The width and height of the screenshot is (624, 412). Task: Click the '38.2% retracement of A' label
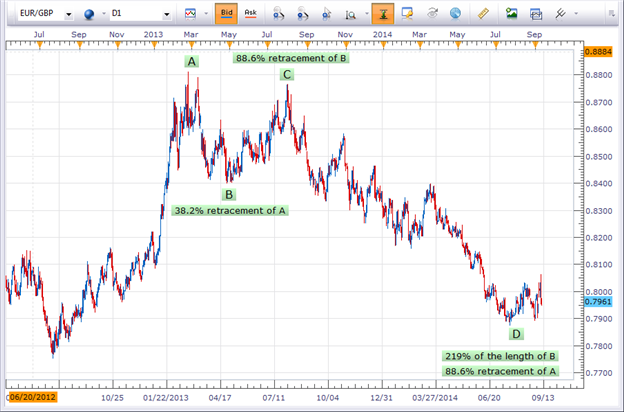230,211
